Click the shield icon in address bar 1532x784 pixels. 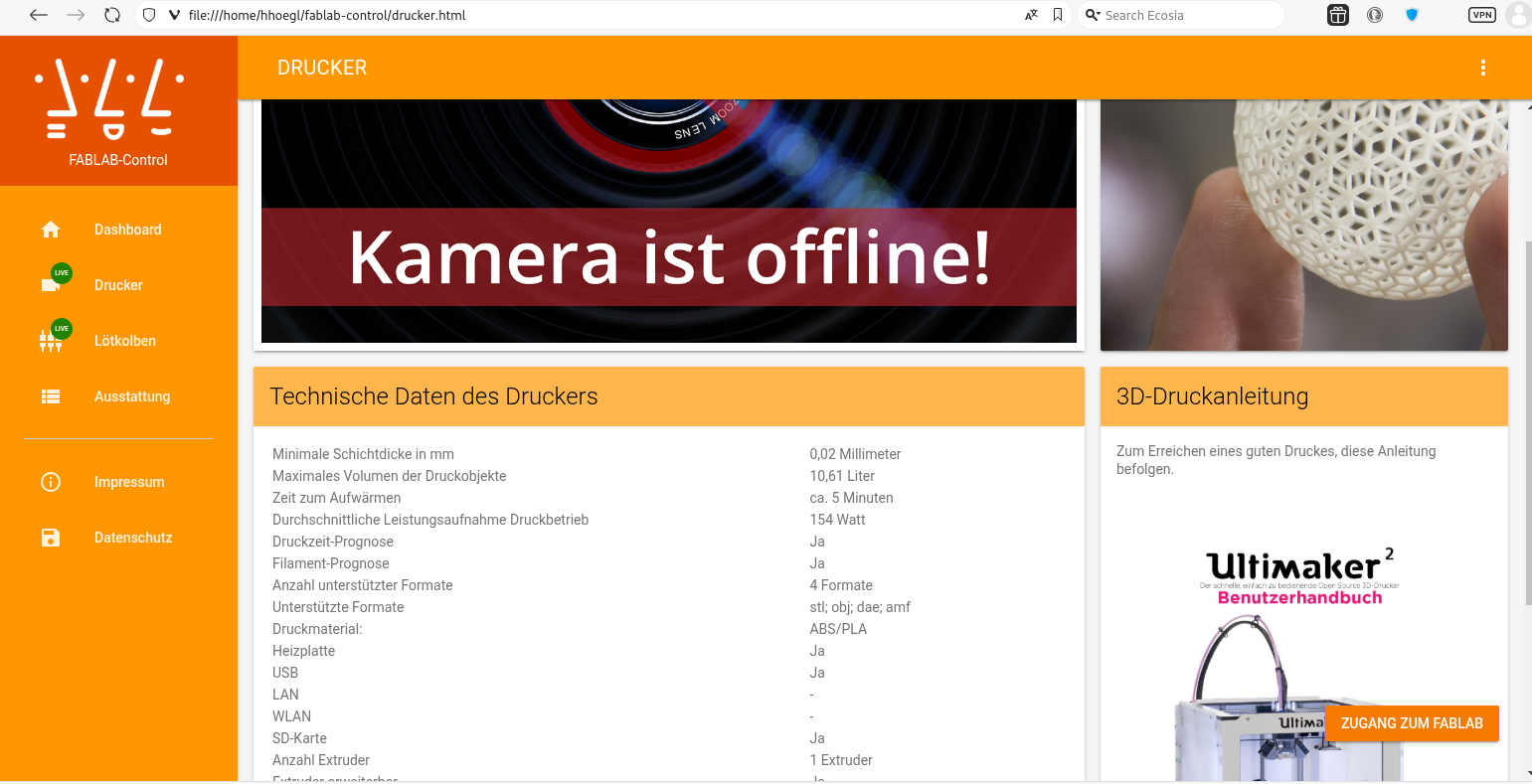[x=149, y=15]
